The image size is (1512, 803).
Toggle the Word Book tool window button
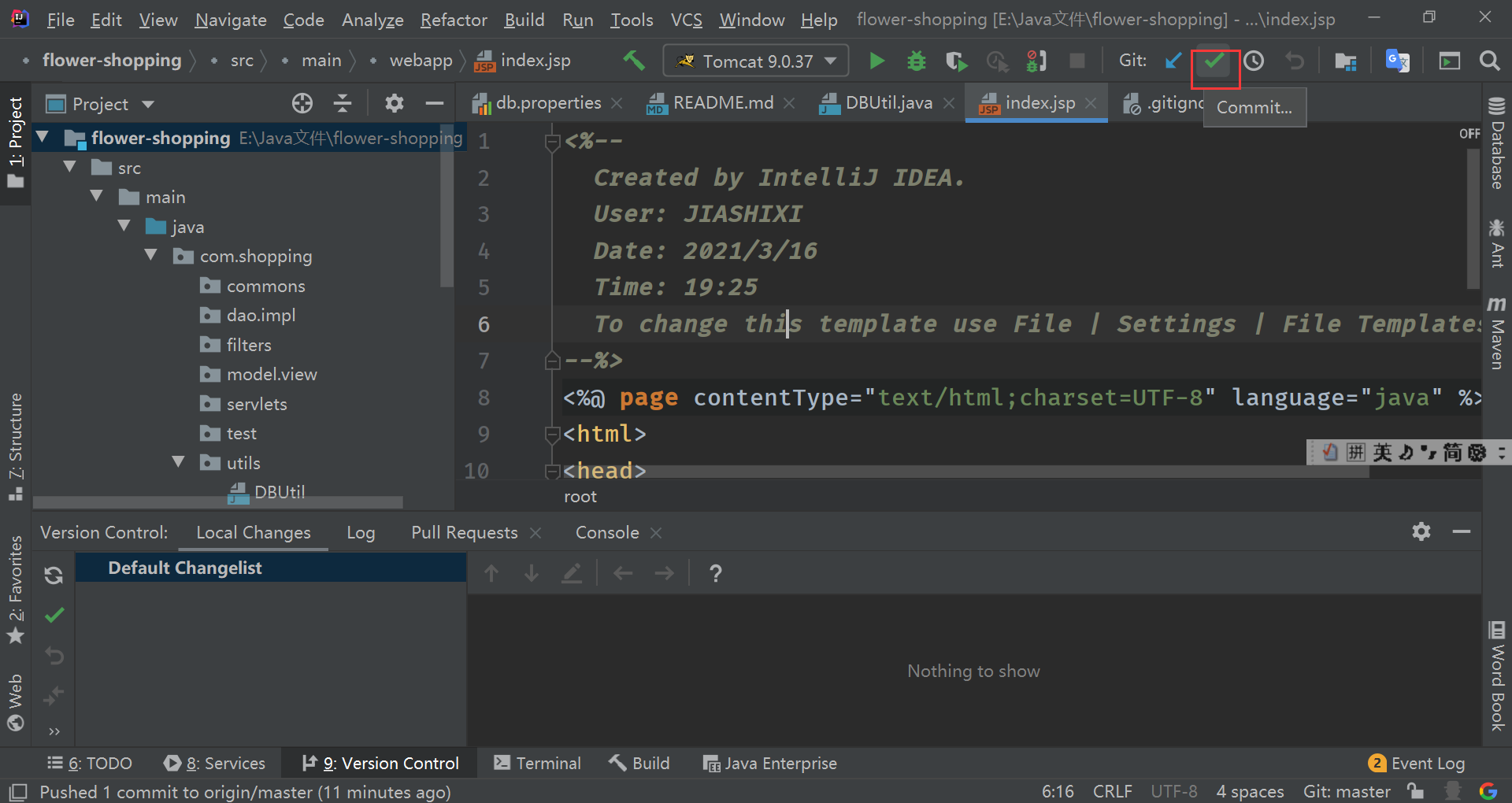pyautogui.click(x=1497, y=675)
